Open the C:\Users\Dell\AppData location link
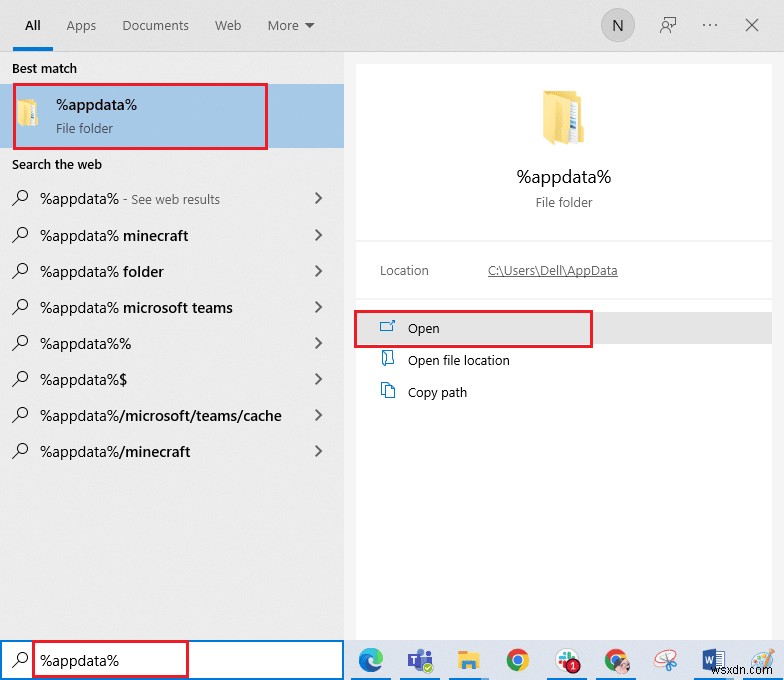The height and width of the screenshot is (680, 784). pyautogui.click(x=552, y=270)
